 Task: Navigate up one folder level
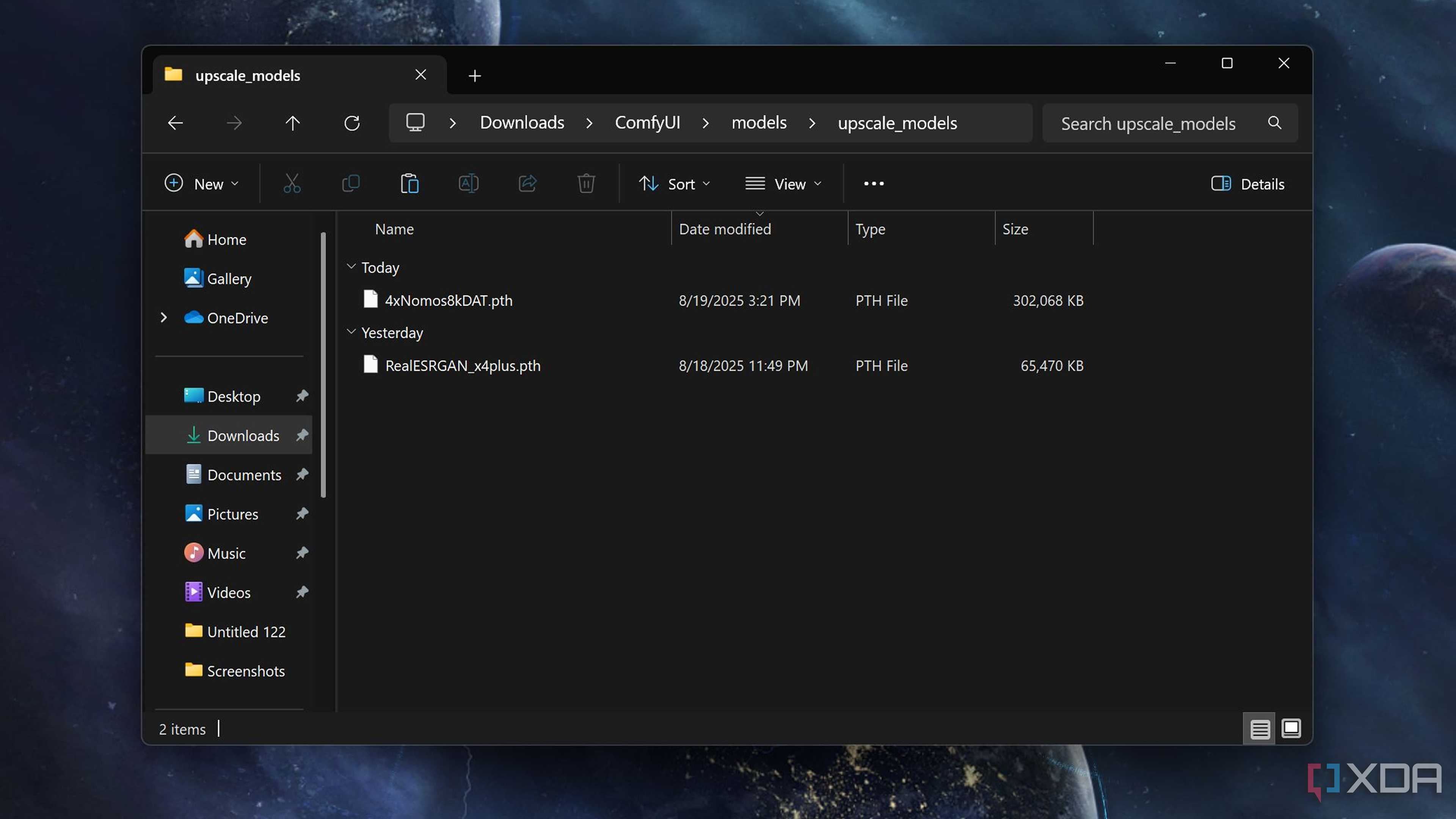[x=292, y=122]
